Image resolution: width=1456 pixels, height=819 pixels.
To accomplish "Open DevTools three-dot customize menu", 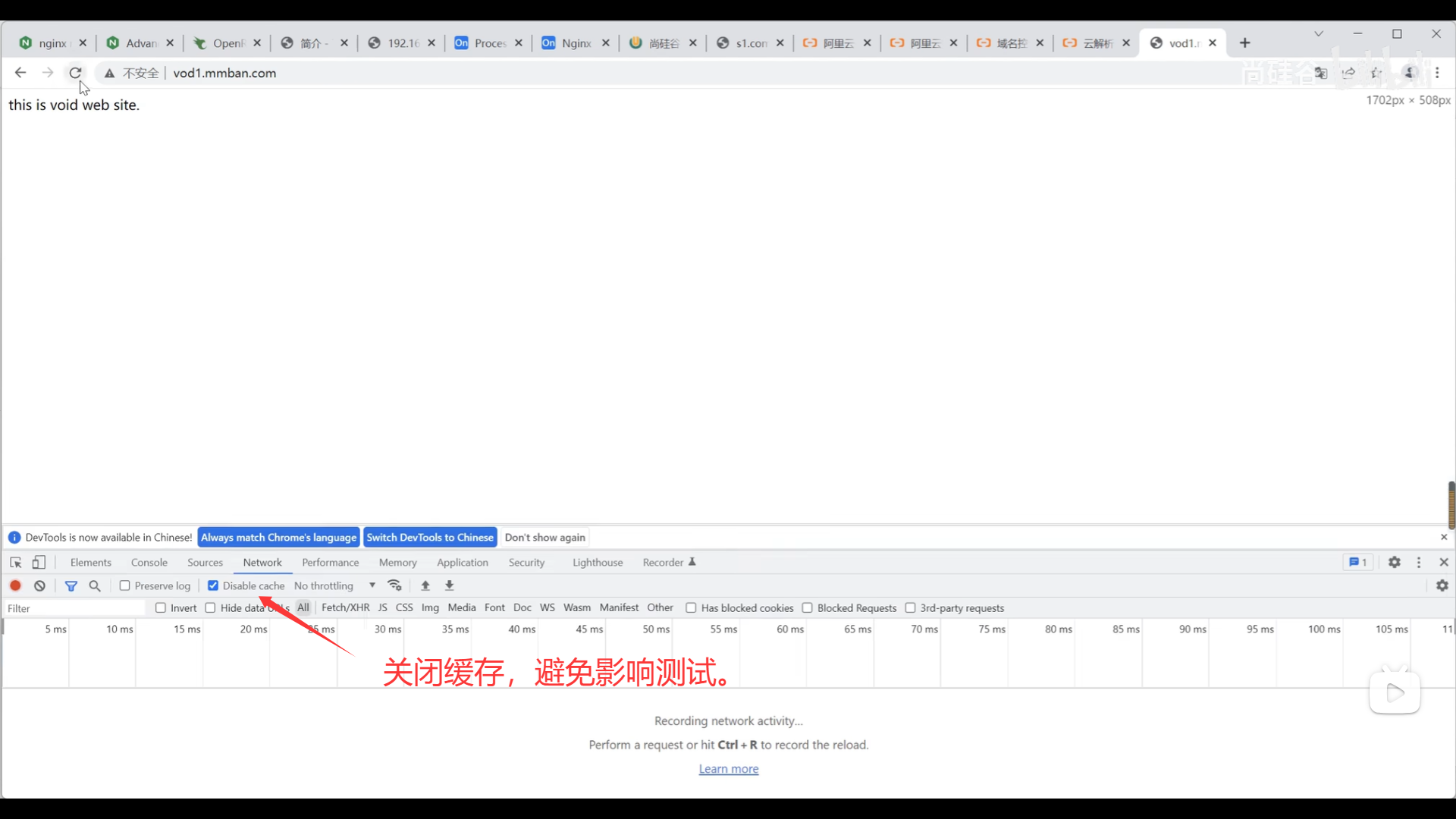I will coord(1419,563).
